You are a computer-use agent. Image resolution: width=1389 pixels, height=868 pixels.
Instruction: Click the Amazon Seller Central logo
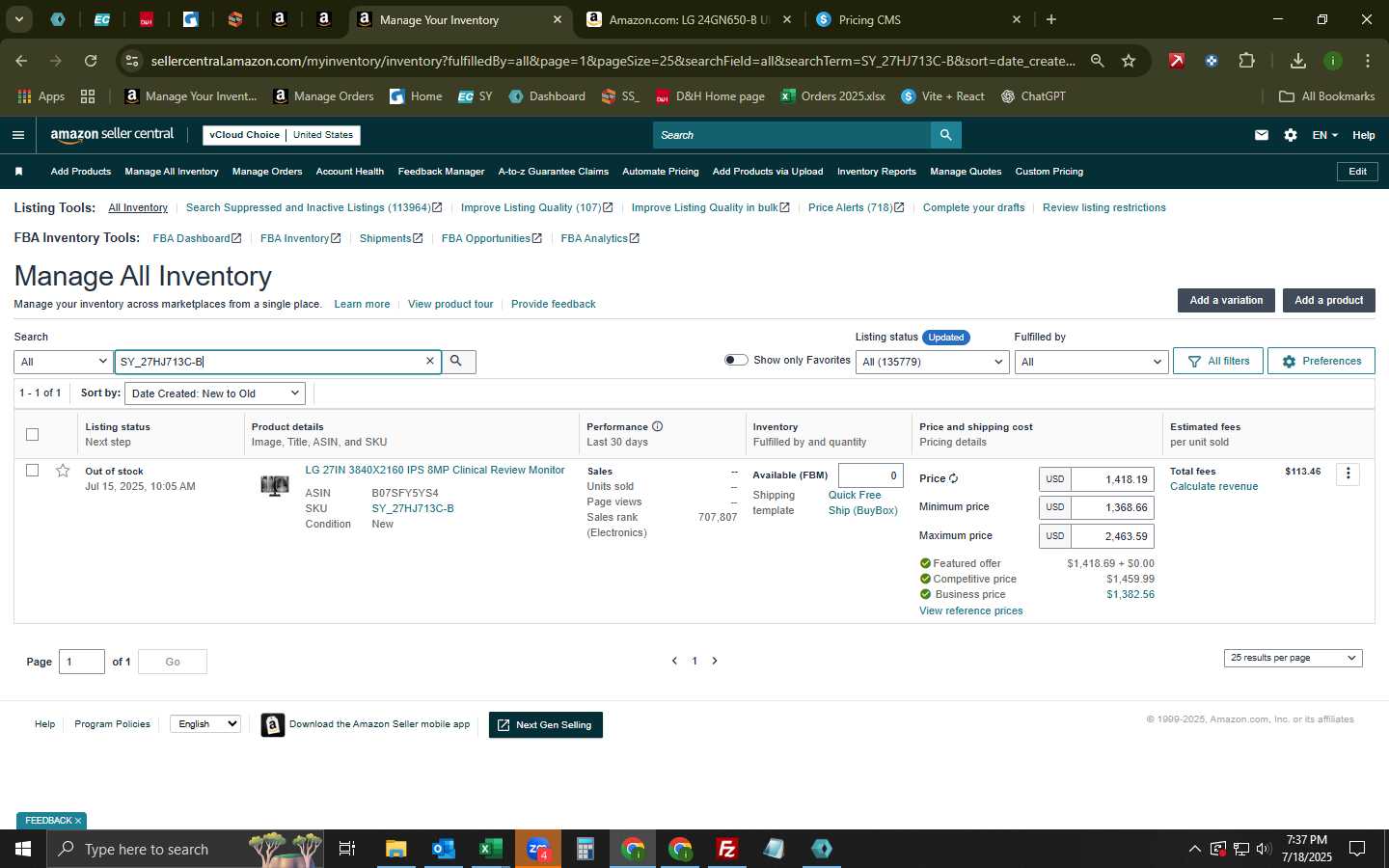pyautogui.click(x=112, y=135)
